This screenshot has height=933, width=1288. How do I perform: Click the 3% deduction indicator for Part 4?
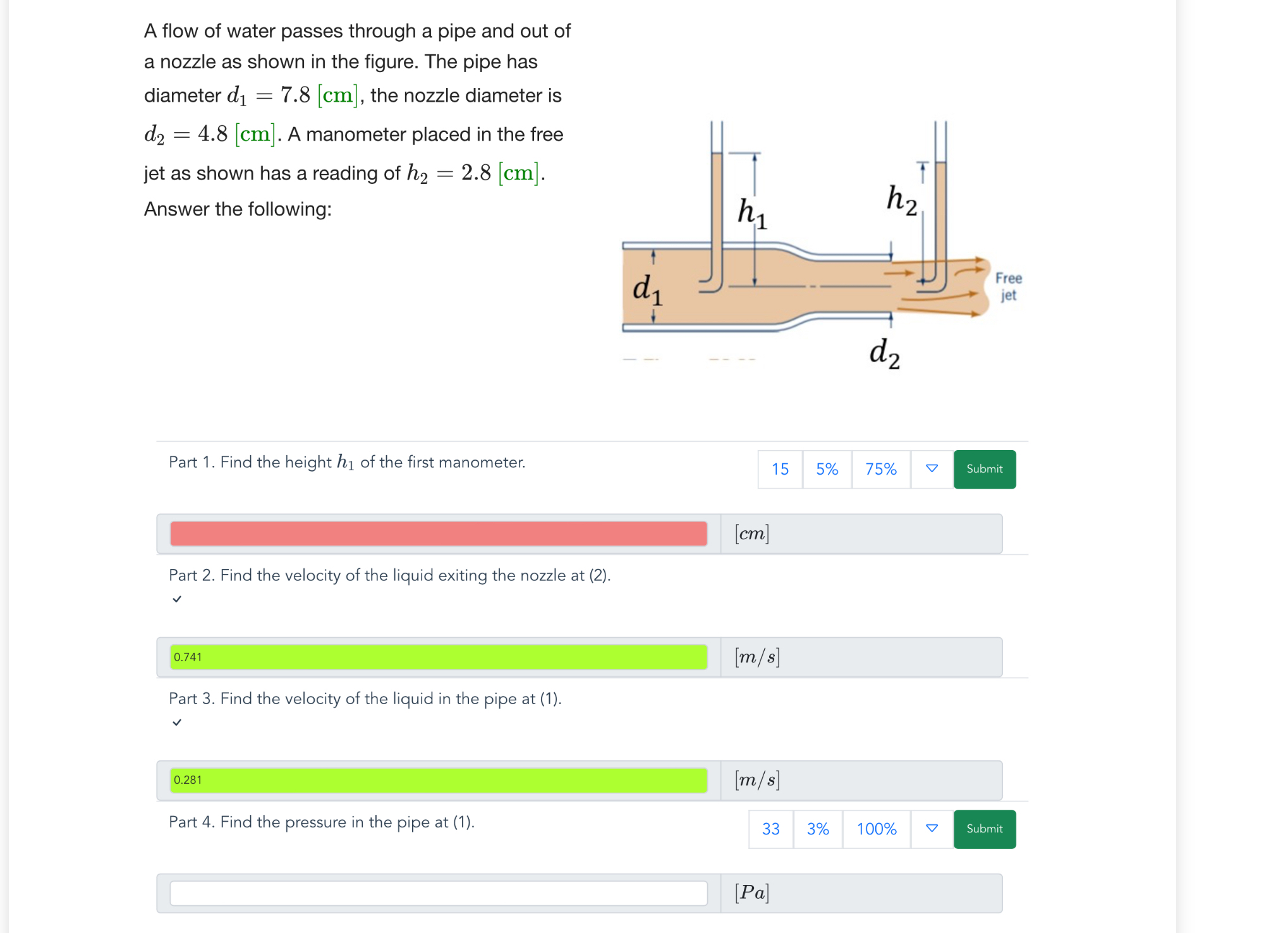(x=817, y=829)
